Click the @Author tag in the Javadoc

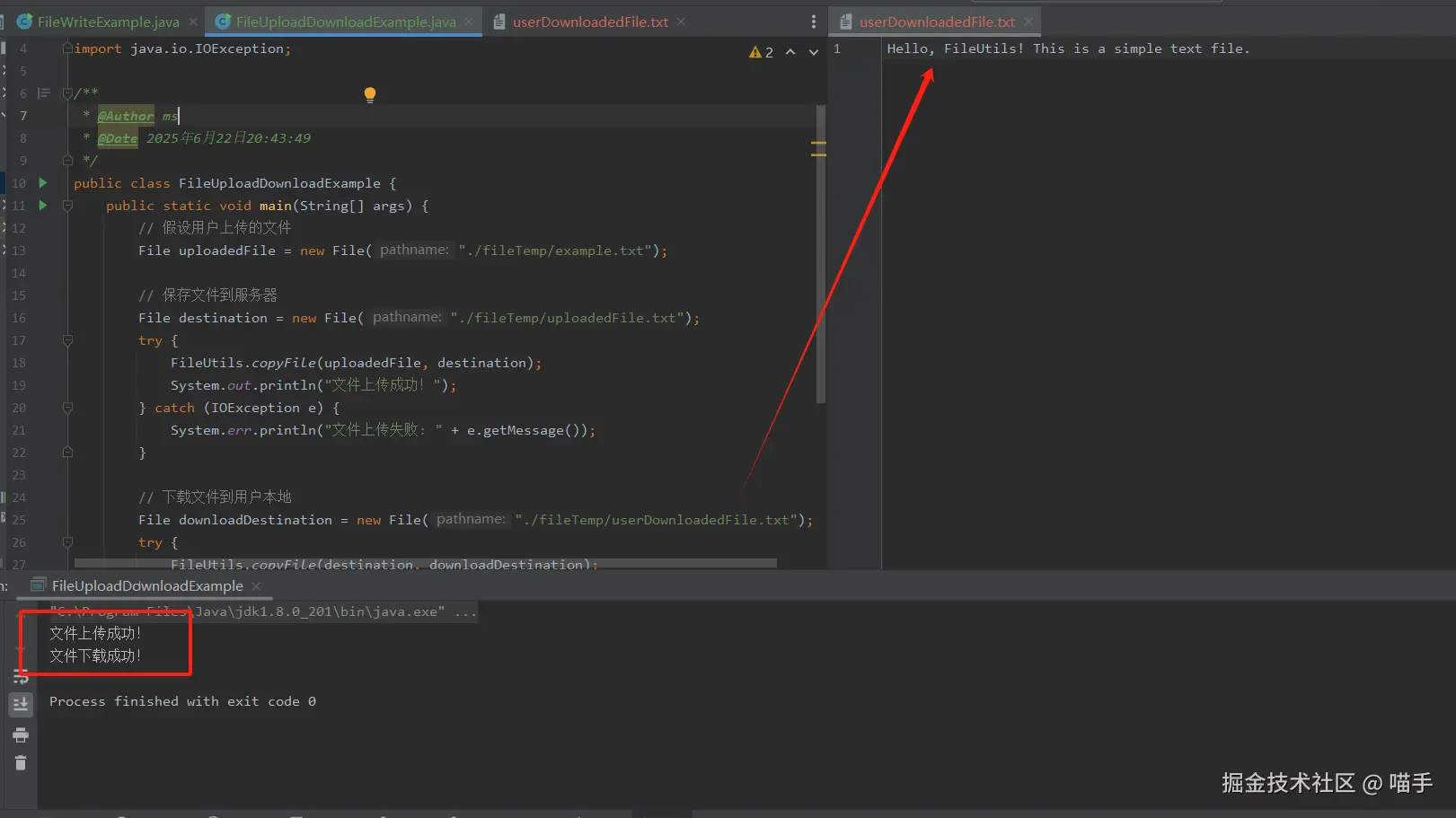(126, 116)
